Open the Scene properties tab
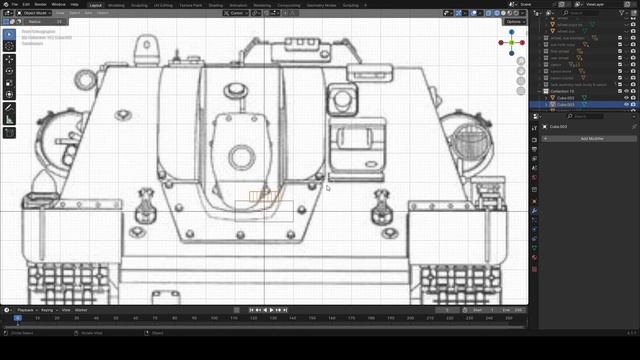The image size is (640, 360). pyautogui.click(x=534, y=169)
